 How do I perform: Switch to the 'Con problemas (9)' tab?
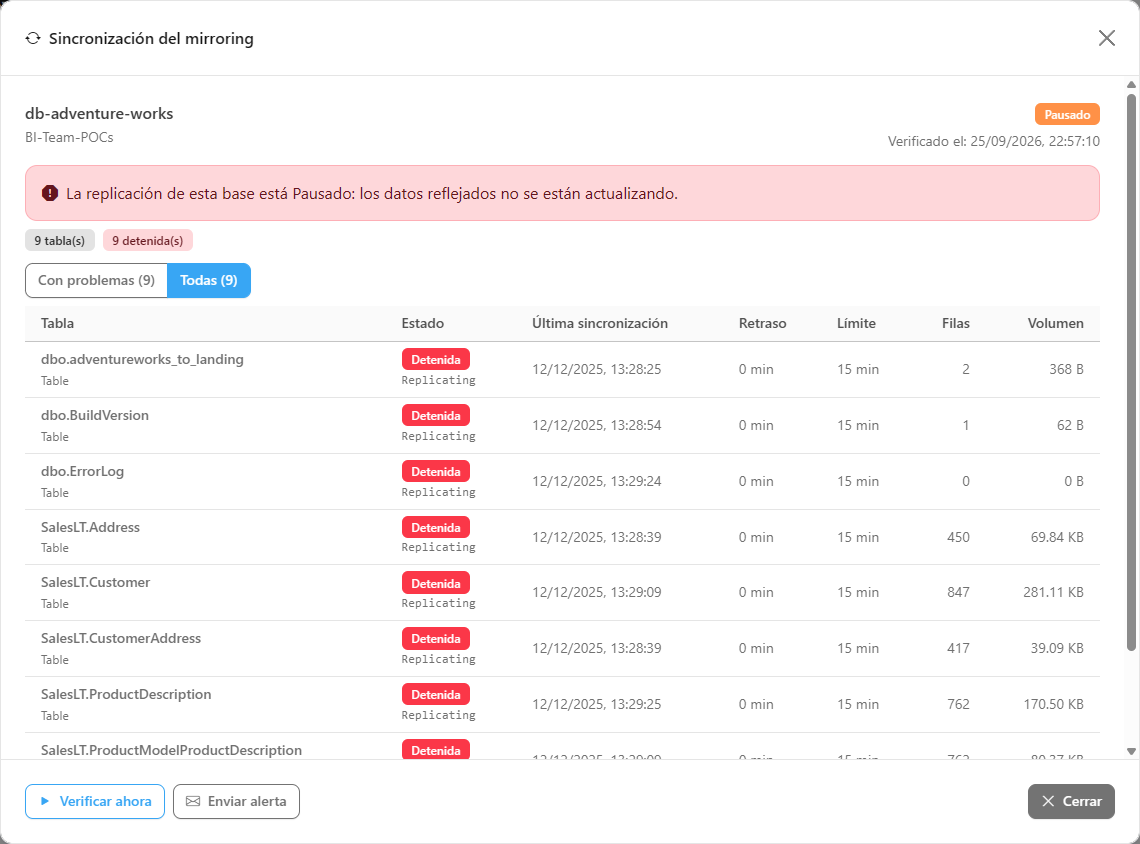click(97, 281)
